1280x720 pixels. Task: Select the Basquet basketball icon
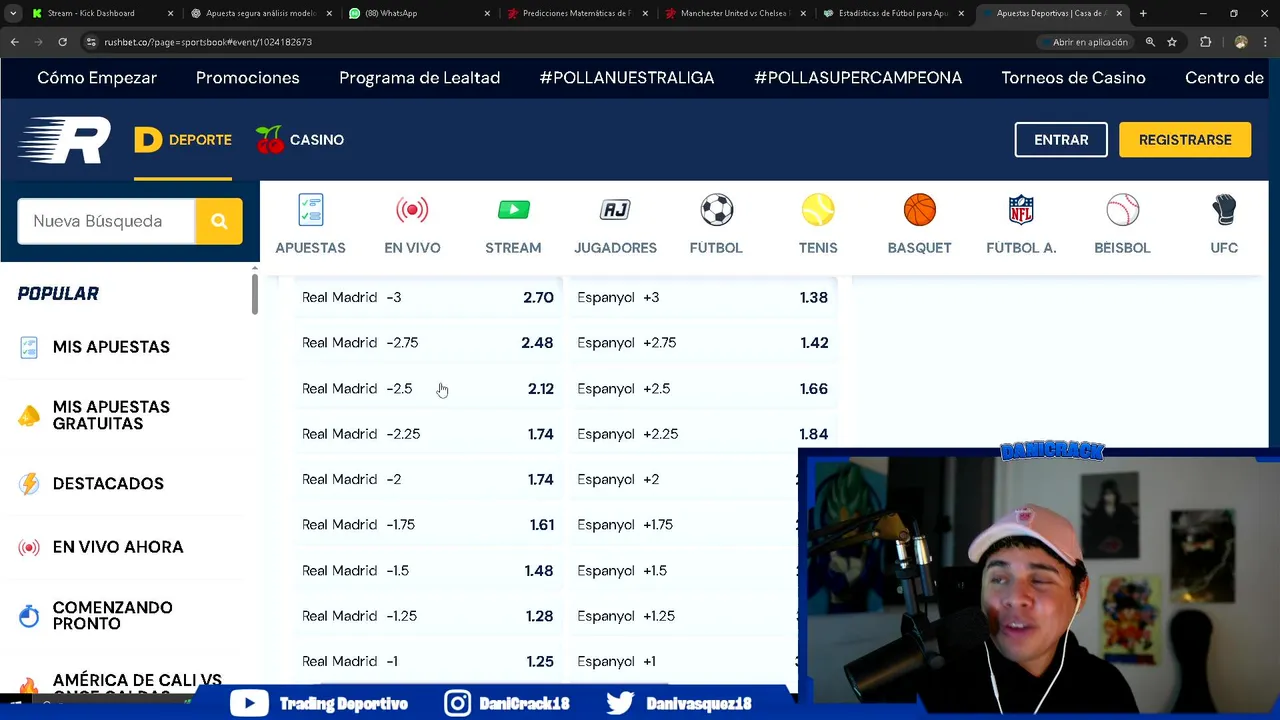pyautogui.click(x=919, y=210)
